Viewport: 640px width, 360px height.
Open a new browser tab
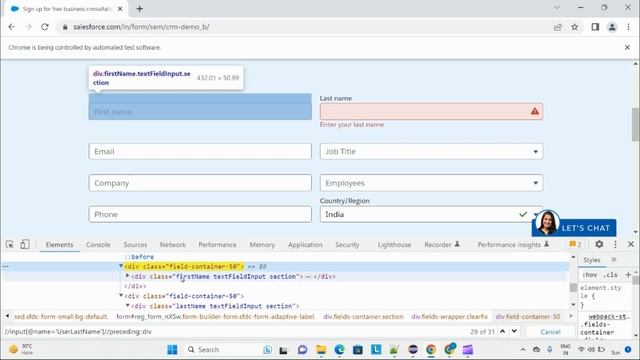click(x=140, y=9)
